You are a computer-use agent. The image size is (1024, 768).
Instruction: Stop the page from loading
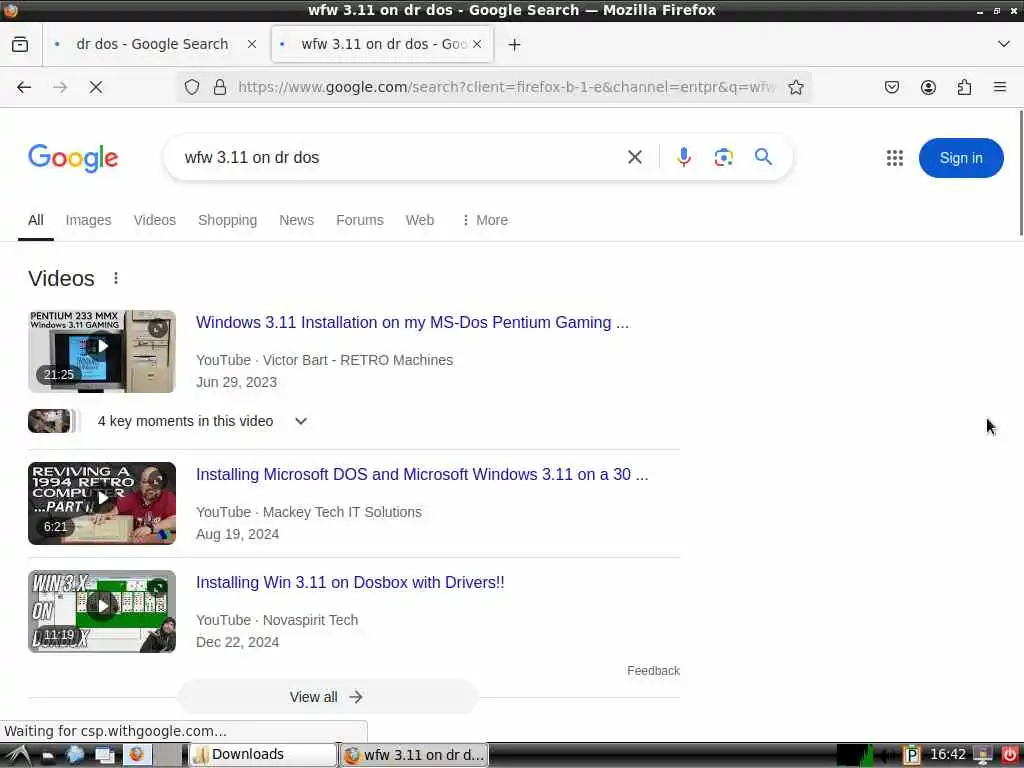pyautogui.click(x=96, y=87)
